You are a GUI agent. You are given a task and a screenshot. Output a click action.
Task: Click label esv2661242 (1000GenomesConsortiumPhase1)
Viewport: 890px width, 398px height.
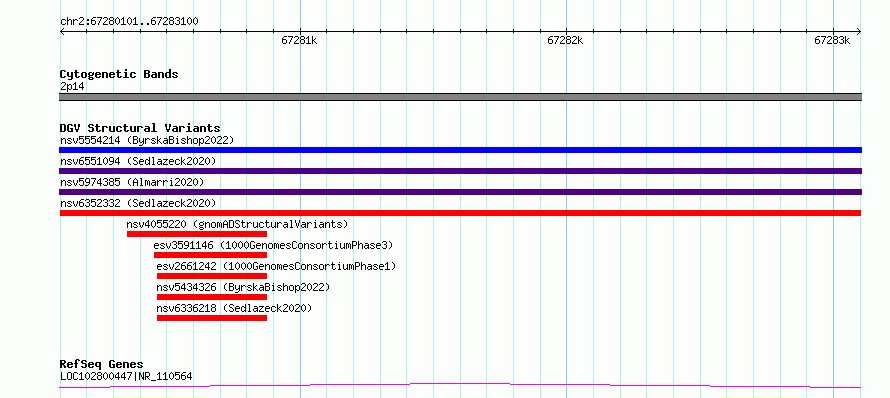click(x=276, y=266)
